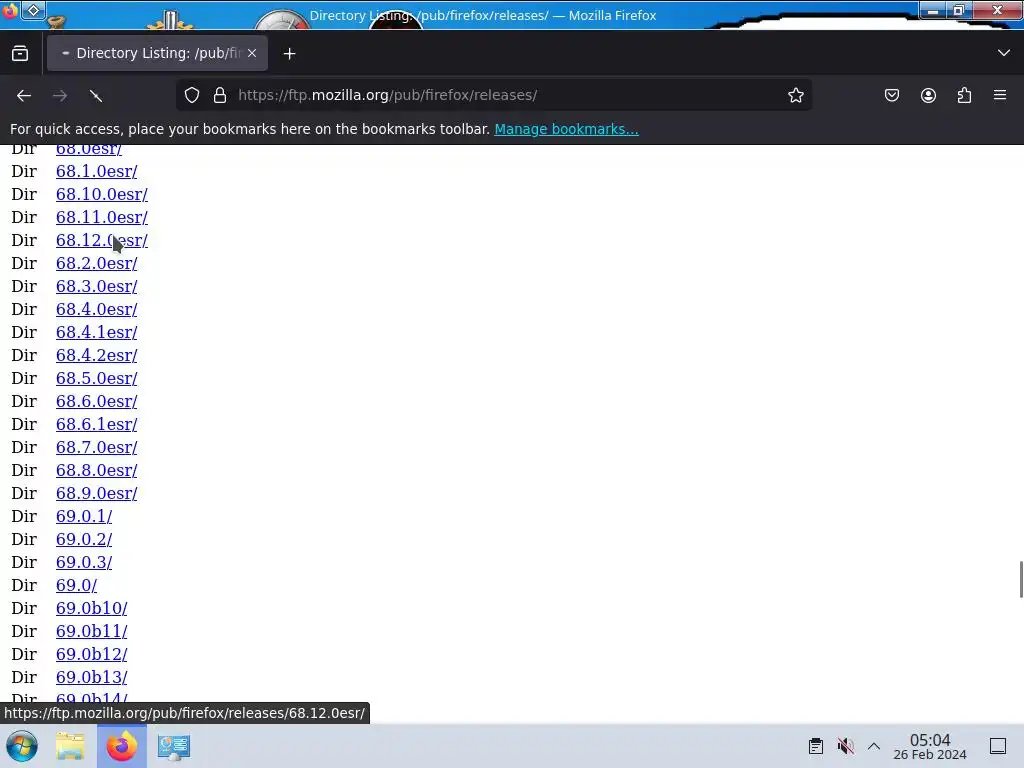The width and height of the screenshot is (1024, 768).
Task: Open the 69.0.1/ directory link
Action: click(x=84, y=517)
